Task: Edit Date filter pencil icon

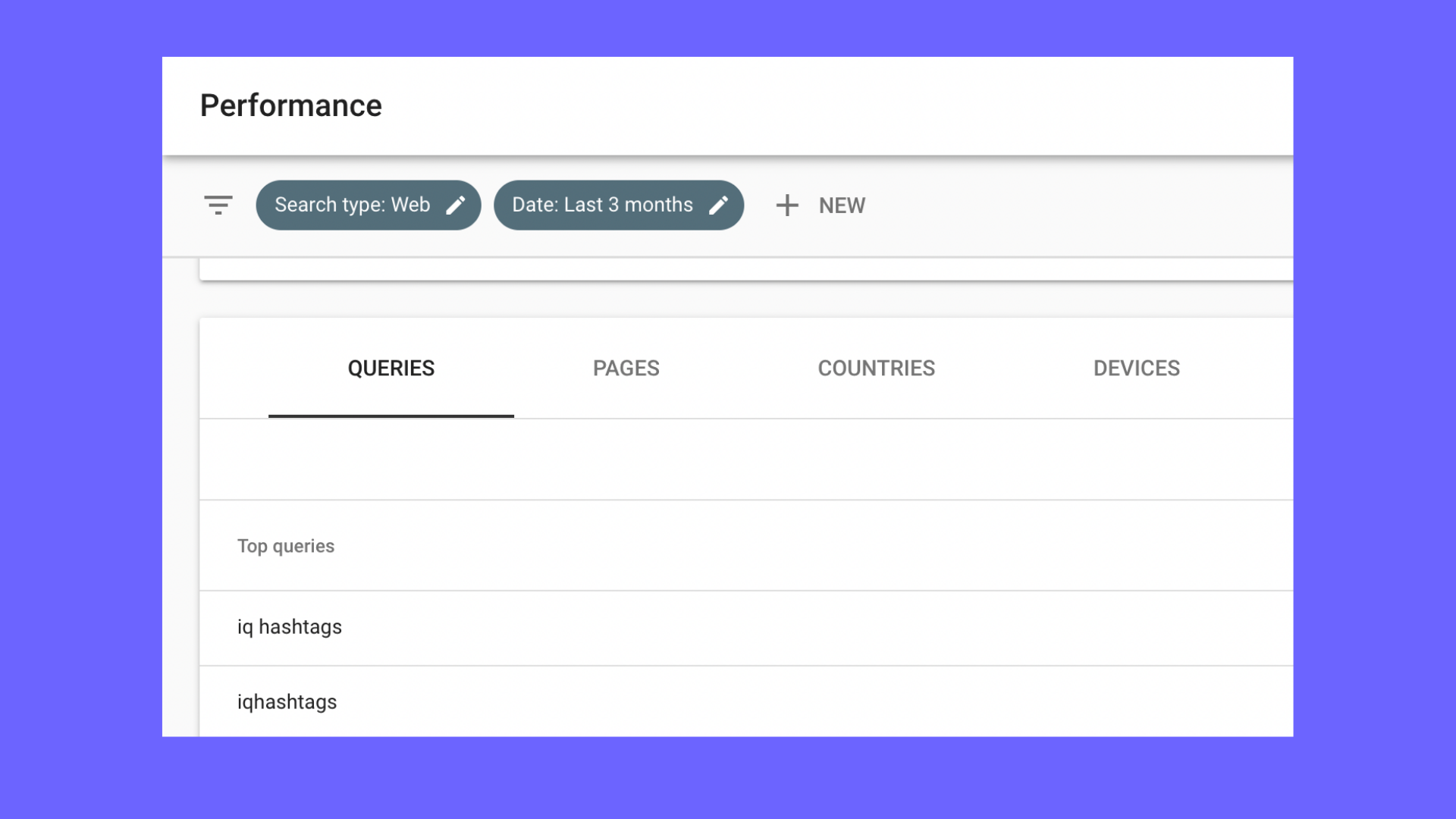Action: (718, 205)
